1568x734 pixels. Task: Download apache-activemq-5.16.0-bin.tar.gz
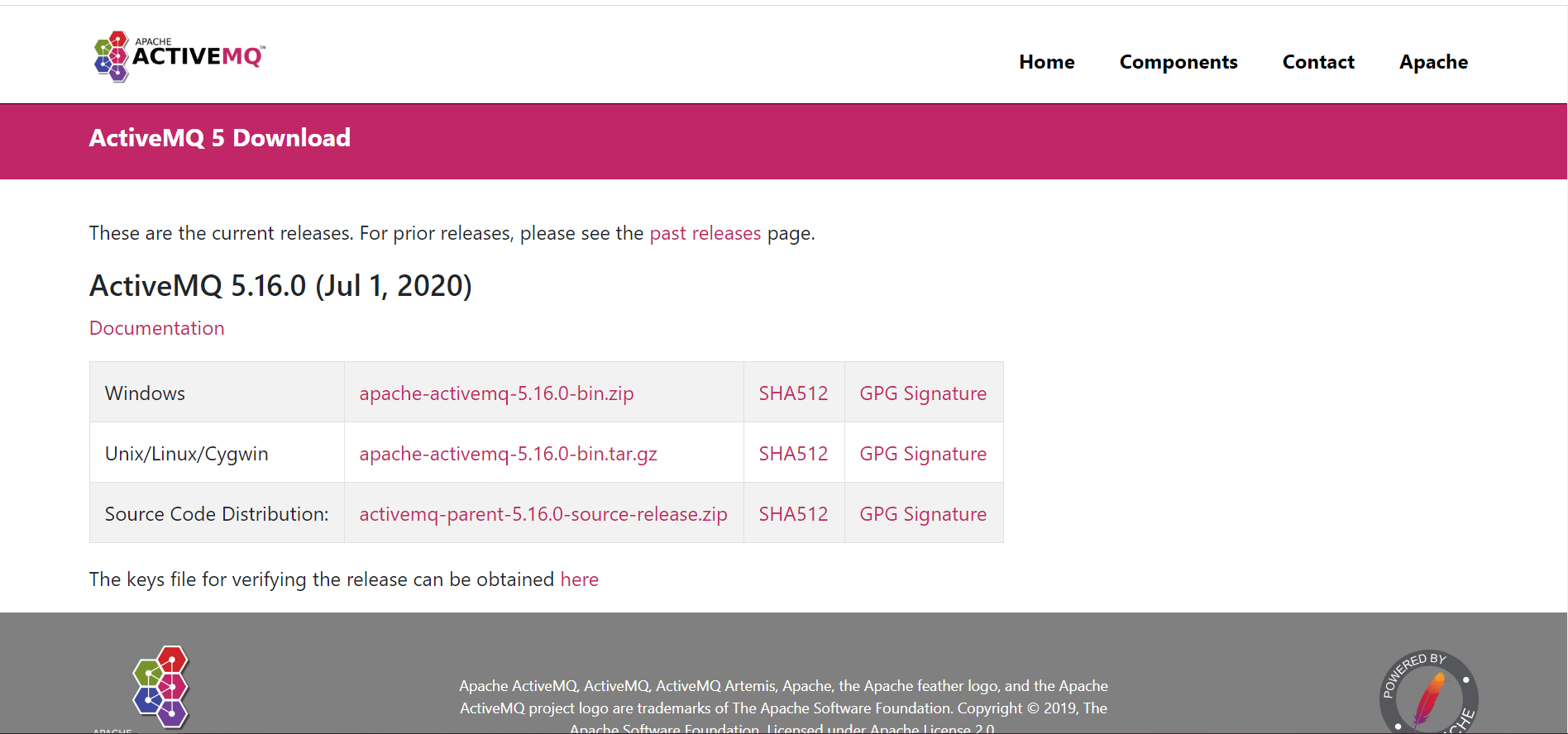508,454
